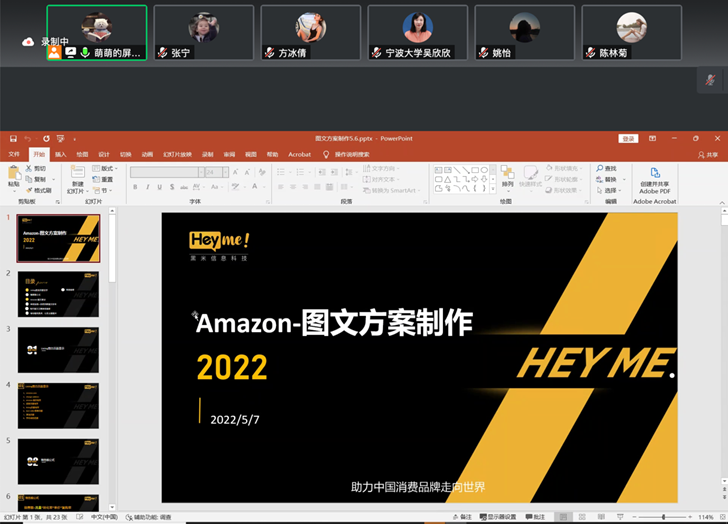The image size is (728, 524).
Task: Switch to the Acrobat ribbon tab
Action: [299, 155]
